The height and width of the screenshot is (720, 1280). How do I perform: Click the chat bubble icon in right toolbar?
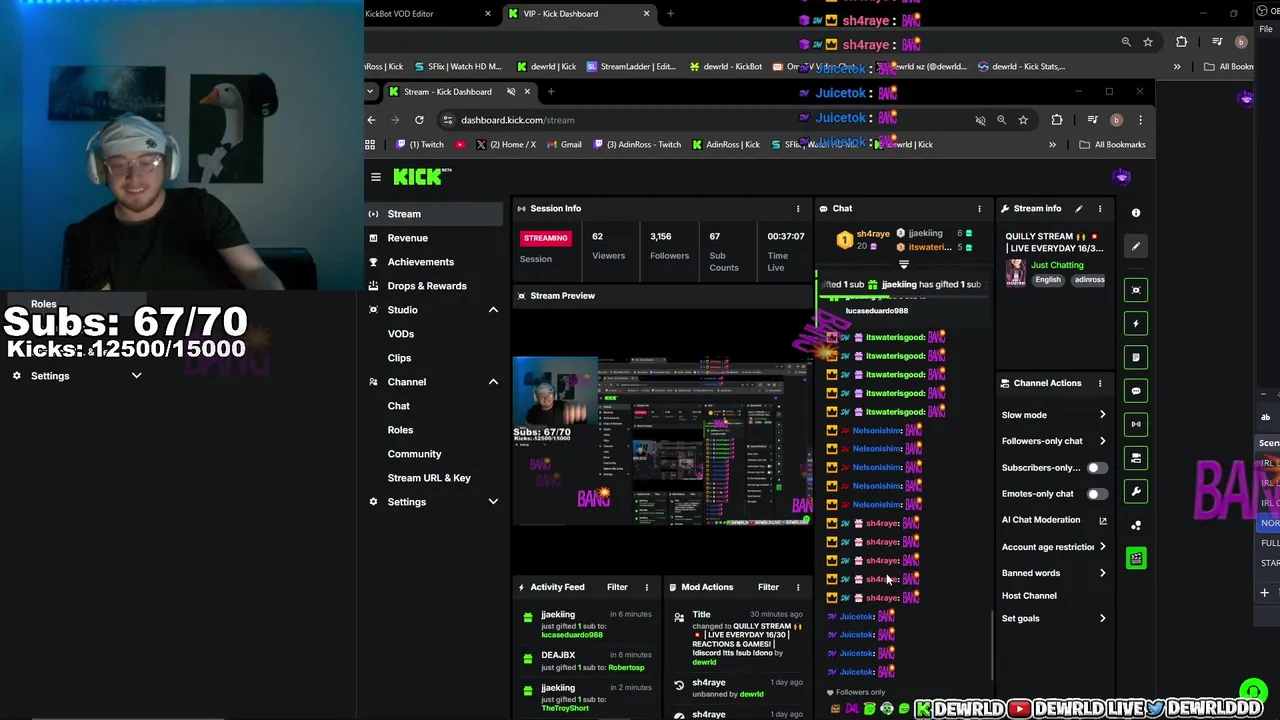pyautogui.click(x=1136, y=391)
